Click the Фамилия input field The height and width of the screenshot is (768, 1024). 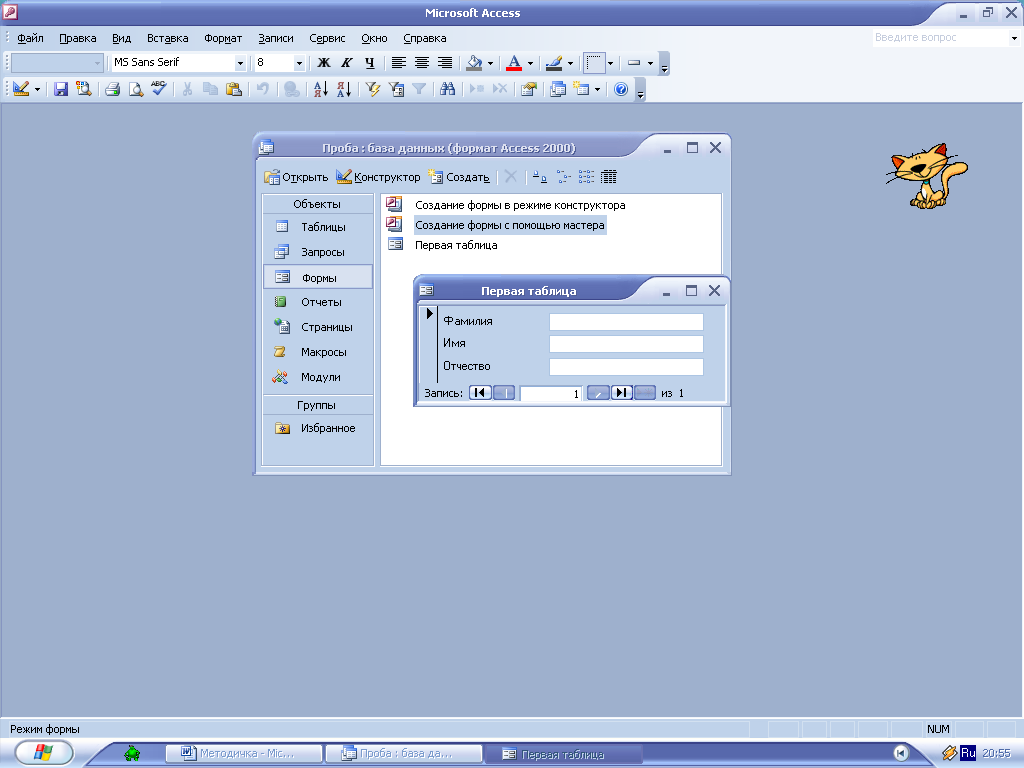(626, 322)
